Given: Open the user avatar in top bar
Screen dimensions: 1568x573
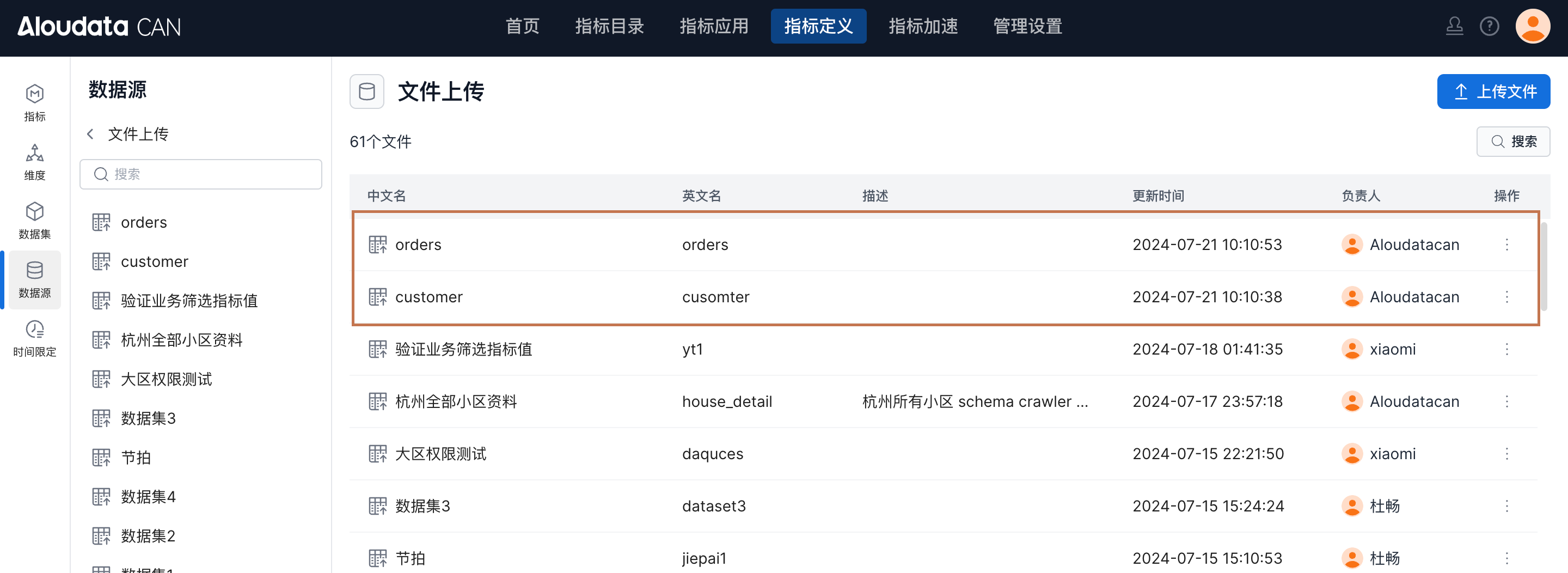Looking at the screenshot, I should pos(1532,26).
